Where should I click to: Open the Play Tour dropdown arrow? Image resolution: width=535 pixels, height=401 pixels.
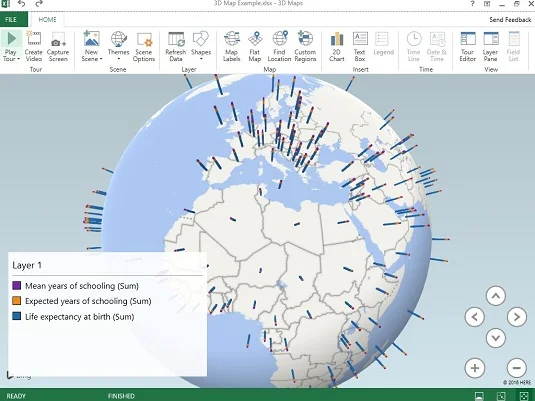(18, 59)
